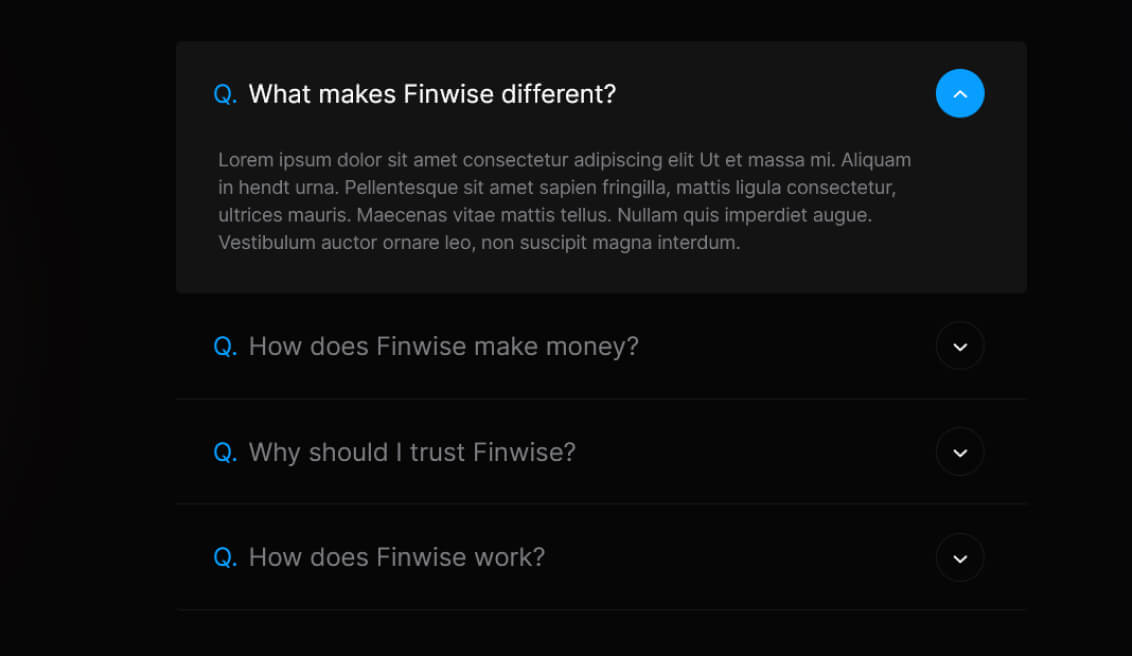Select 'Why should I trust Finwise?' question text
The height and width of the screenshot is (656, 1132).
coord(412,452)
